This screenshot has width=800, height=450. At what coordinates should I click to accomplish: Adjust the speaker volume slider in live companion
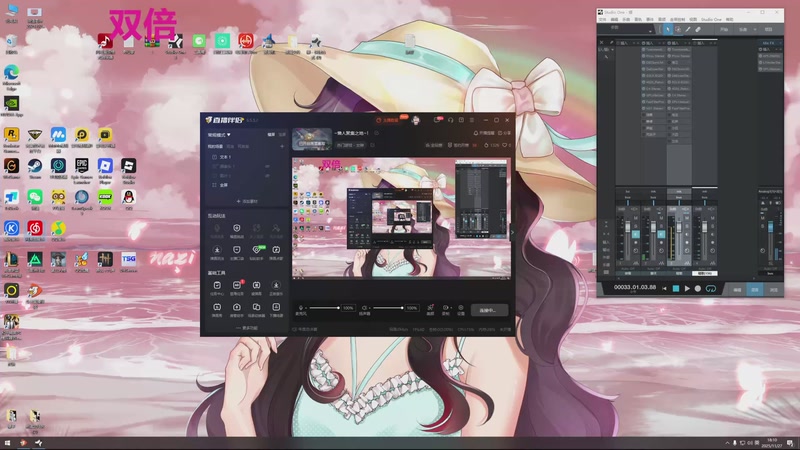pos(387,308)
